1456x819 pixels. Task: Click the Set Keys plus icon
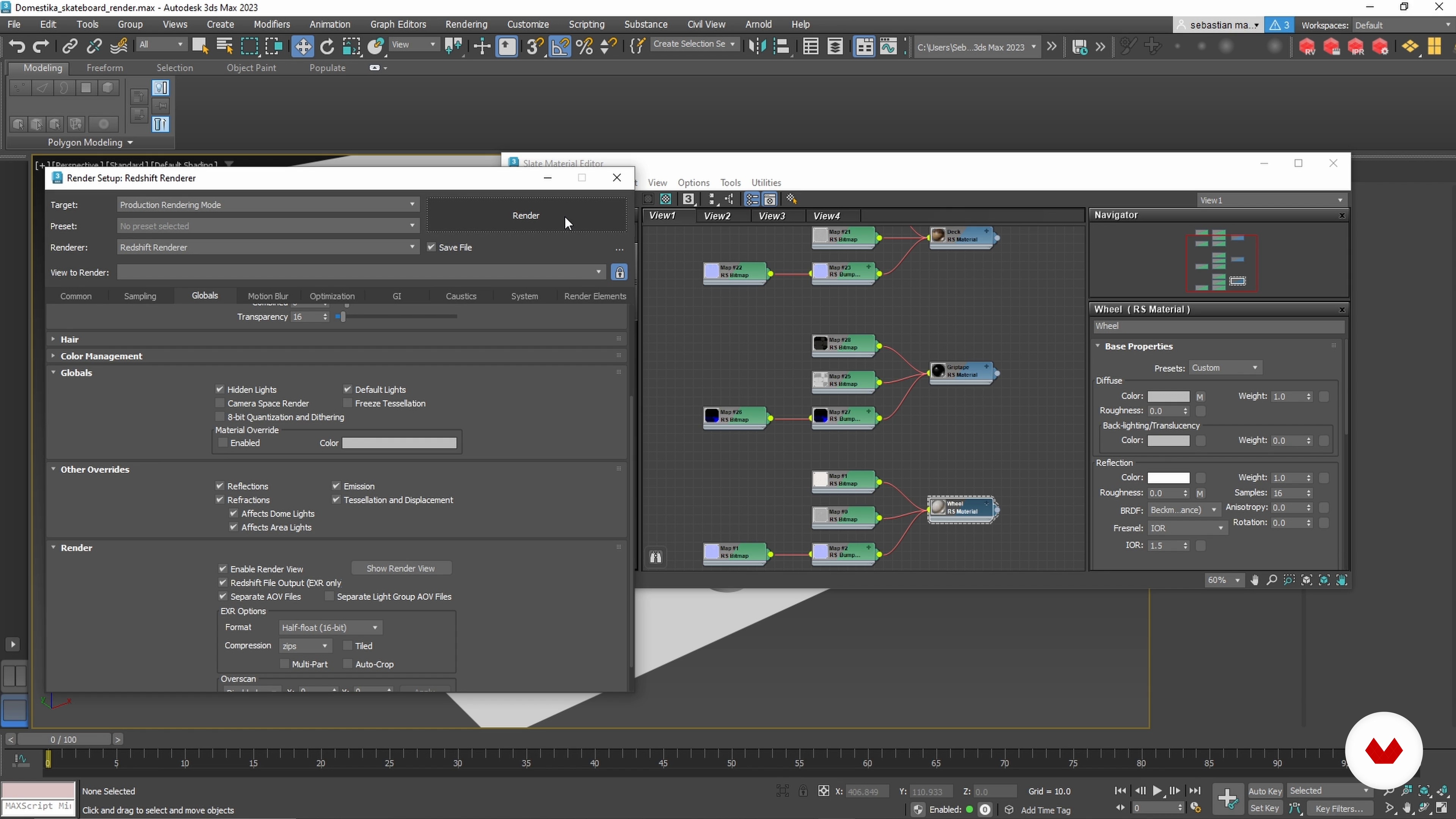coord(1228,799)
